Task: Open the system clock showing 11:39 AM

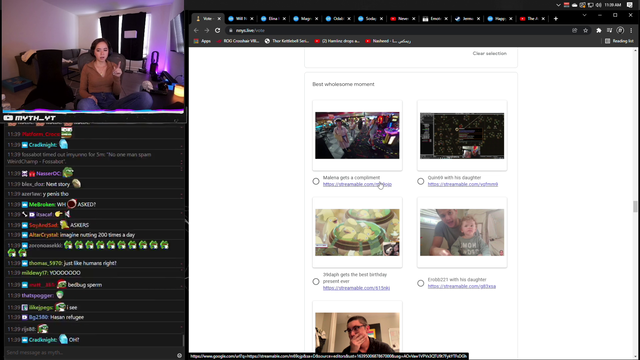Action: click(x=613, y=5)
